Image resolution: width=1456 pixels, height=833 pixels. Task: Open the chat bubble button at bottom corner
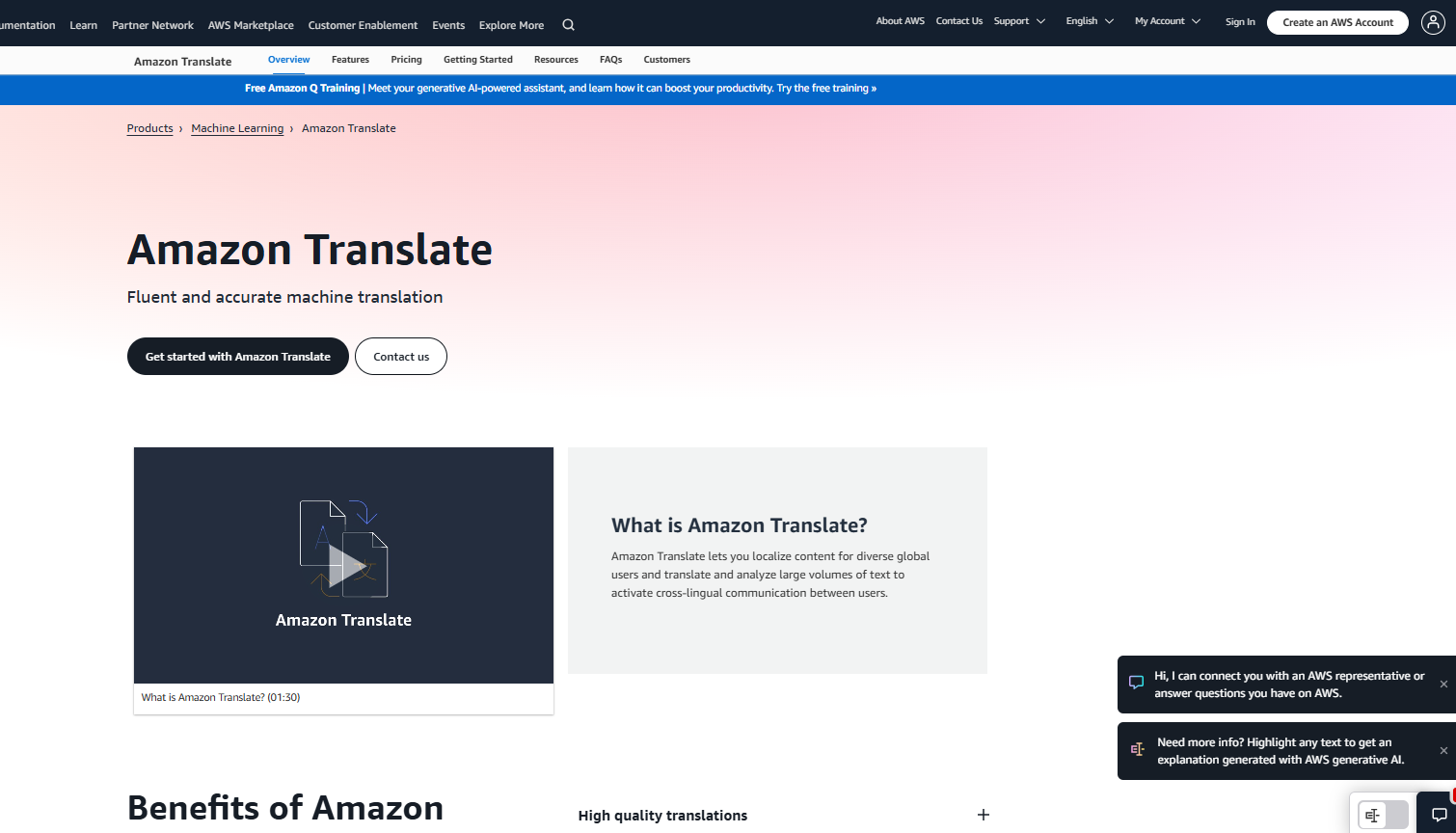pos(1439,816)
